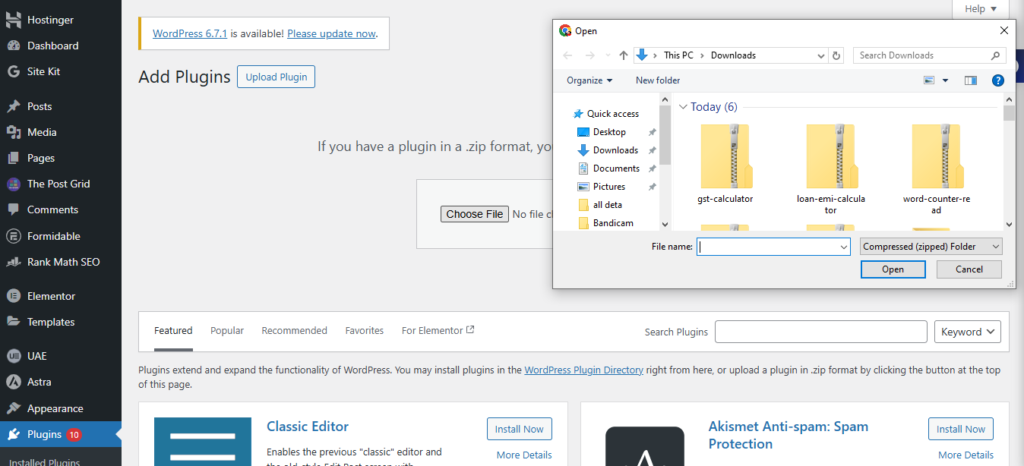
Task: Click the back arrow in Open dialog
Action: [568, 55]
